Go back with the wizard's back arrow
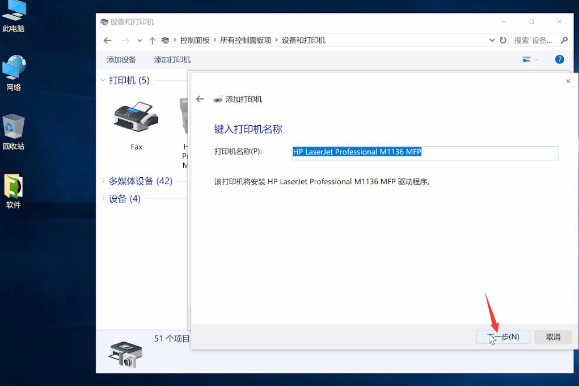This screenshot has height=386, width=579. point(200,99)
